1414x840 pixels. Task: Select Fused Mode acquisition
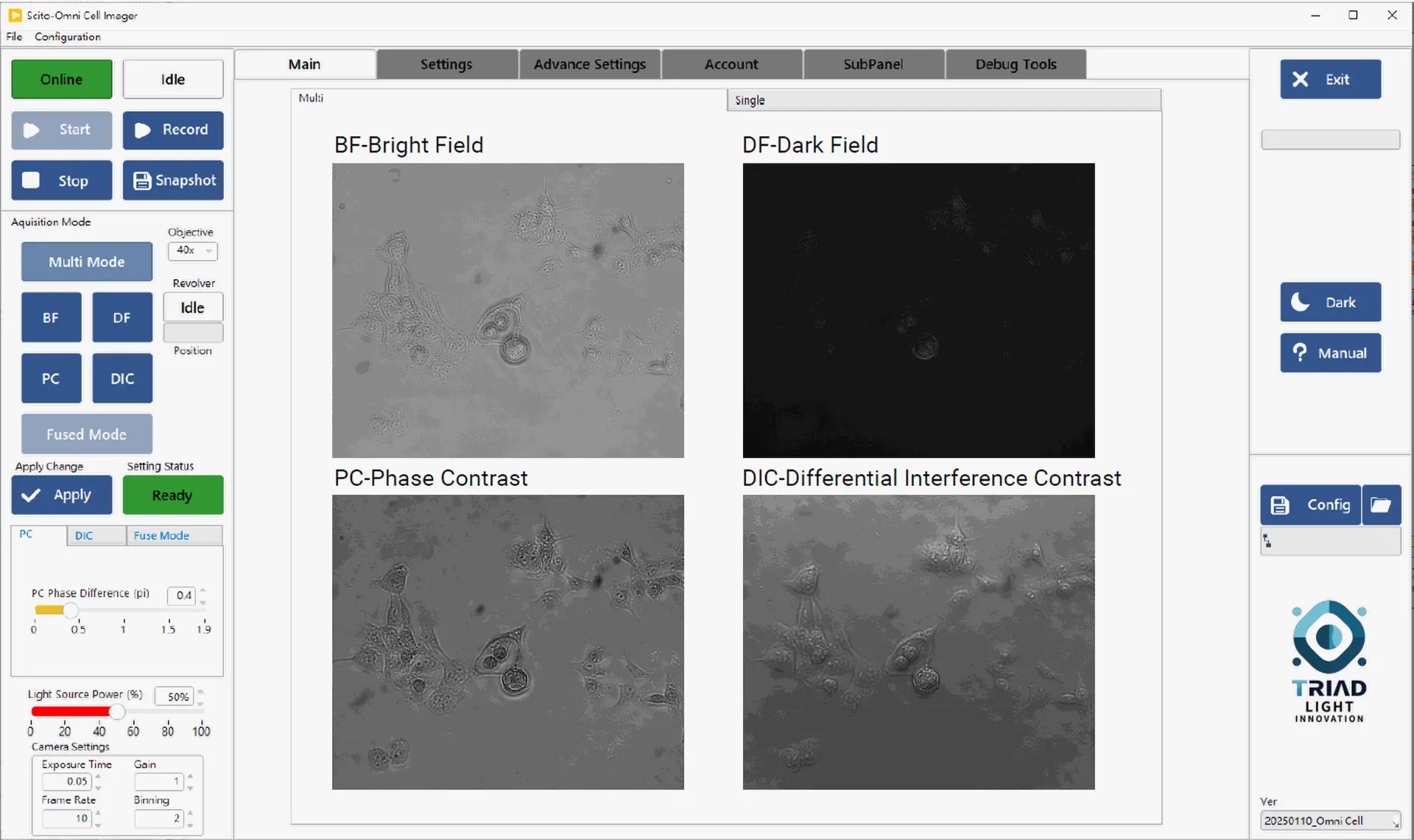[x=87, y=434]
